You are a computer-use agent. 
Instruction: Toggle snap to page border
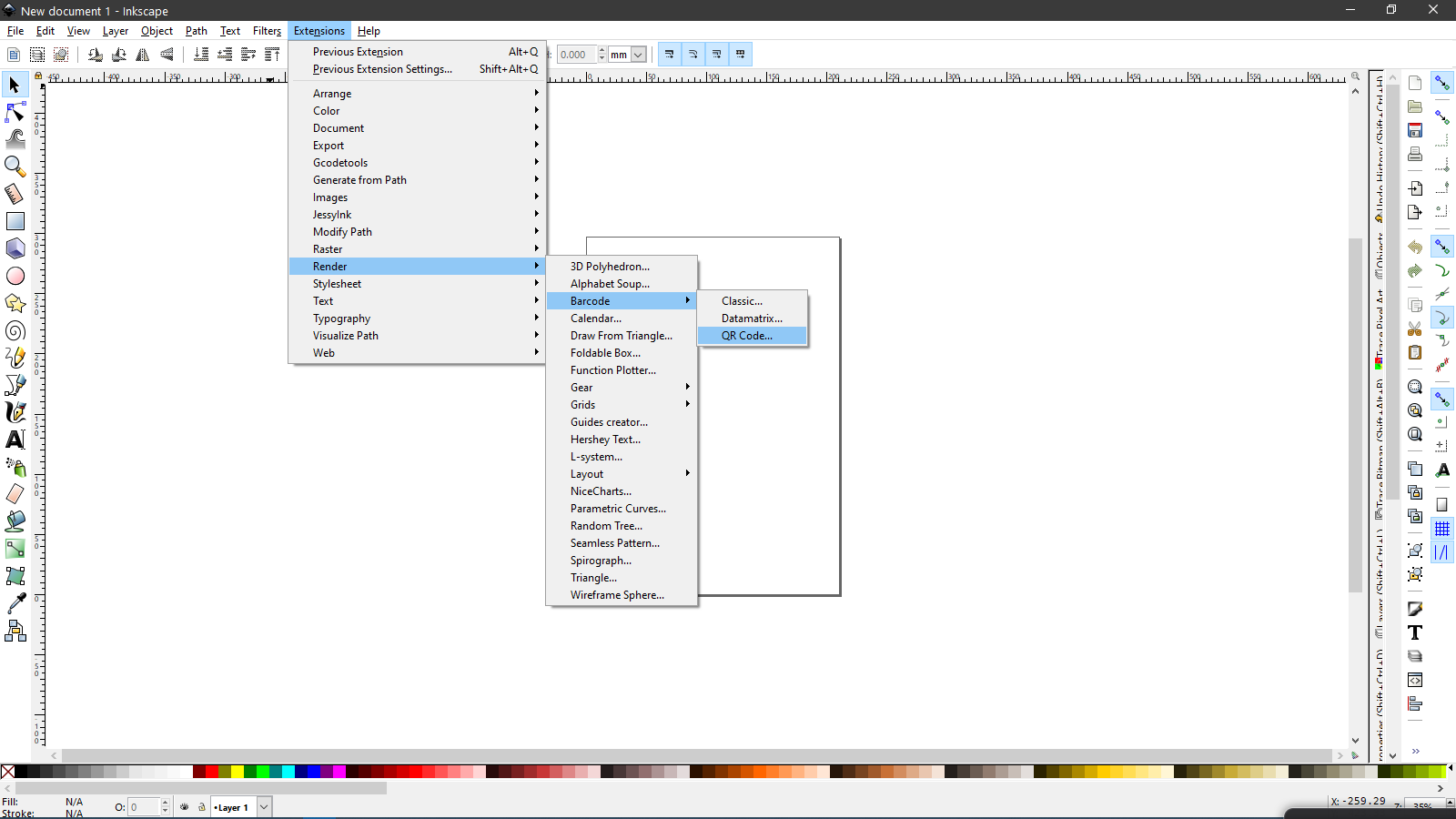[1442, 505]
